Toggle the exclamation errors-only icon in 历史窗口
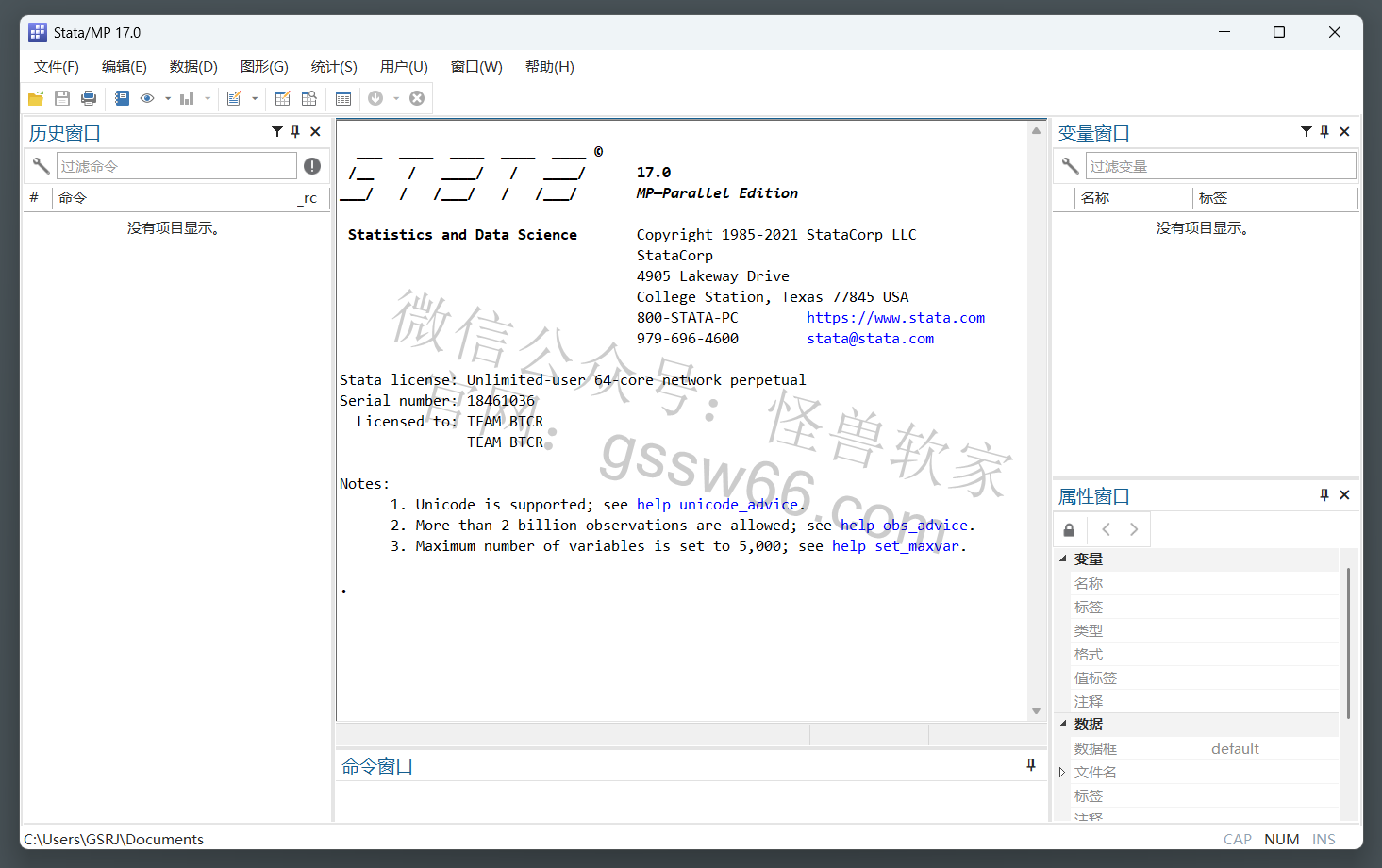1382x868 pixels. tap(312, 166)
